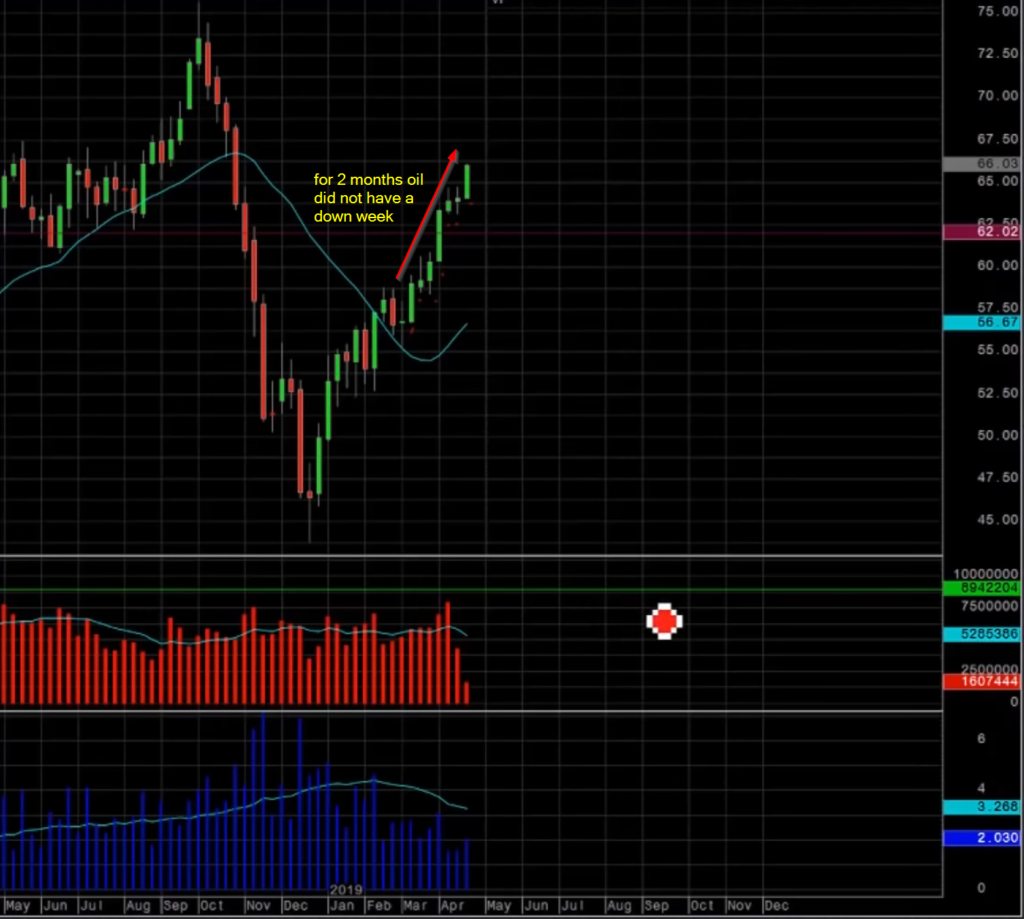Select the cyan 56.67 moving average tag
Screen dimensions: 1024x919
coord(983,322)
